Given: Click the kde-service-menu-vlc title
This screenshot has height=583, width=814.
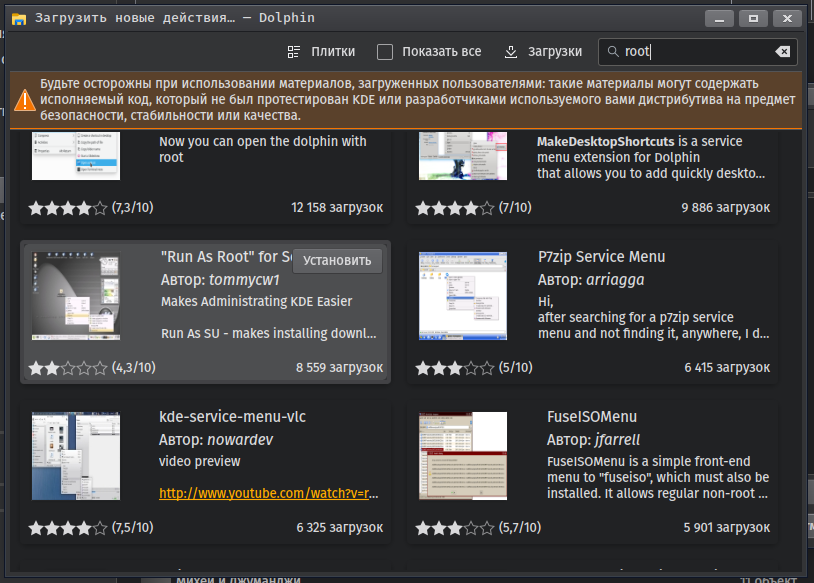Looking at the screenshot, I should [232, 417].
